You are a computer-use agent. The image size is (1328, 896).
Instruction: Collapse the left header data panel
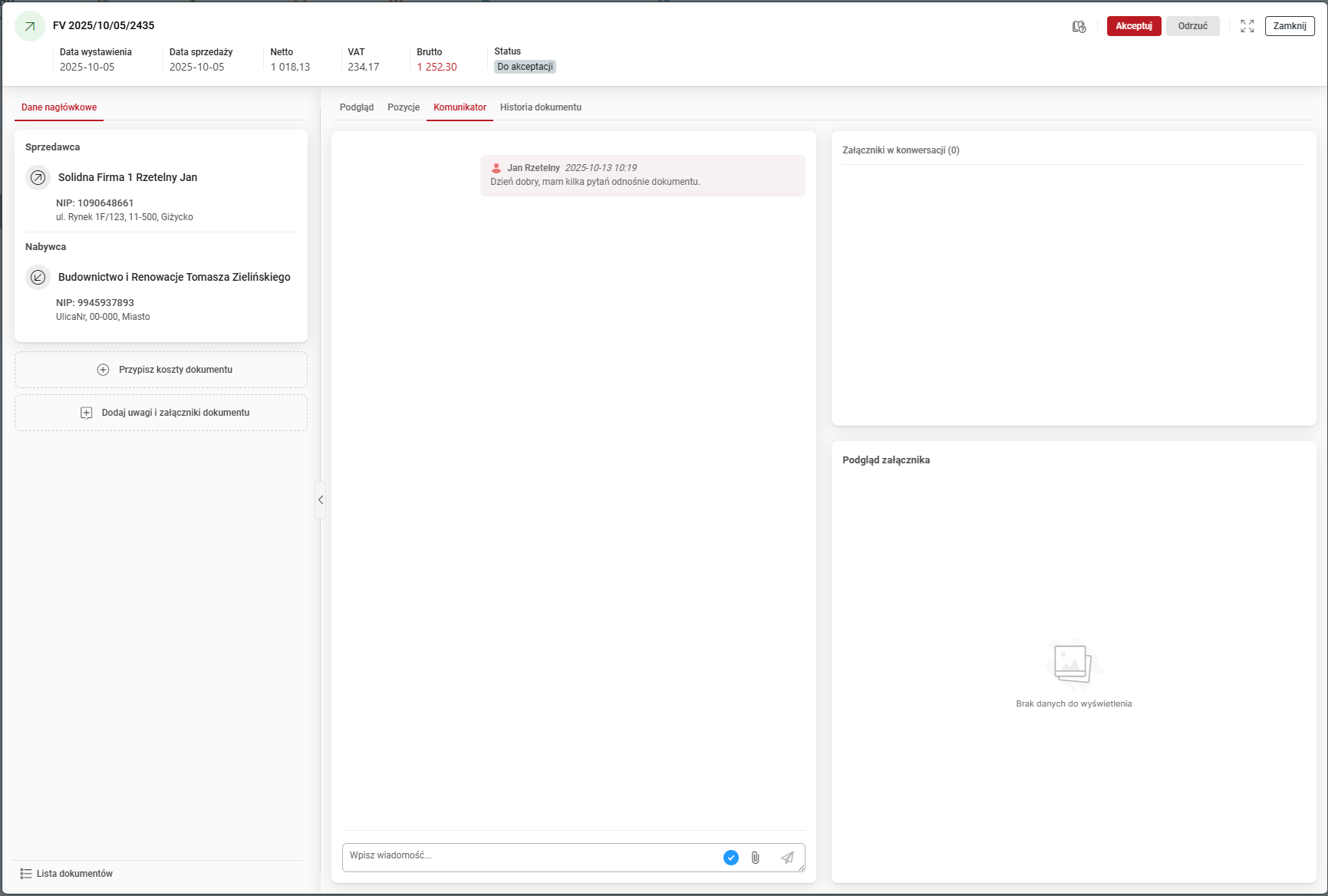click(321, 500)
